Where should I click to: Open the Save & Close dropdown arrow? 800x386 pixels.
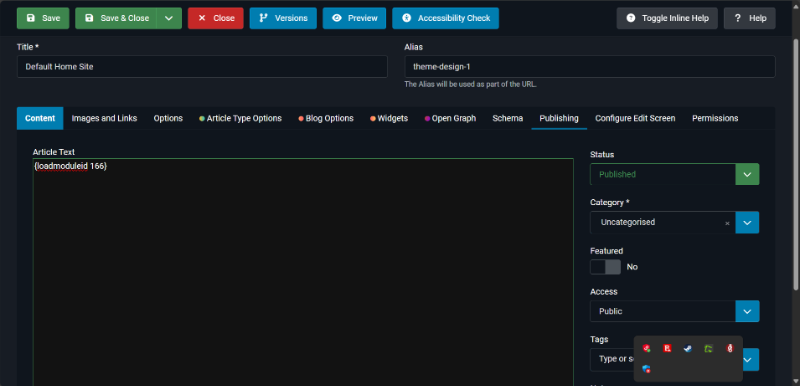click(x=169, y=18)
